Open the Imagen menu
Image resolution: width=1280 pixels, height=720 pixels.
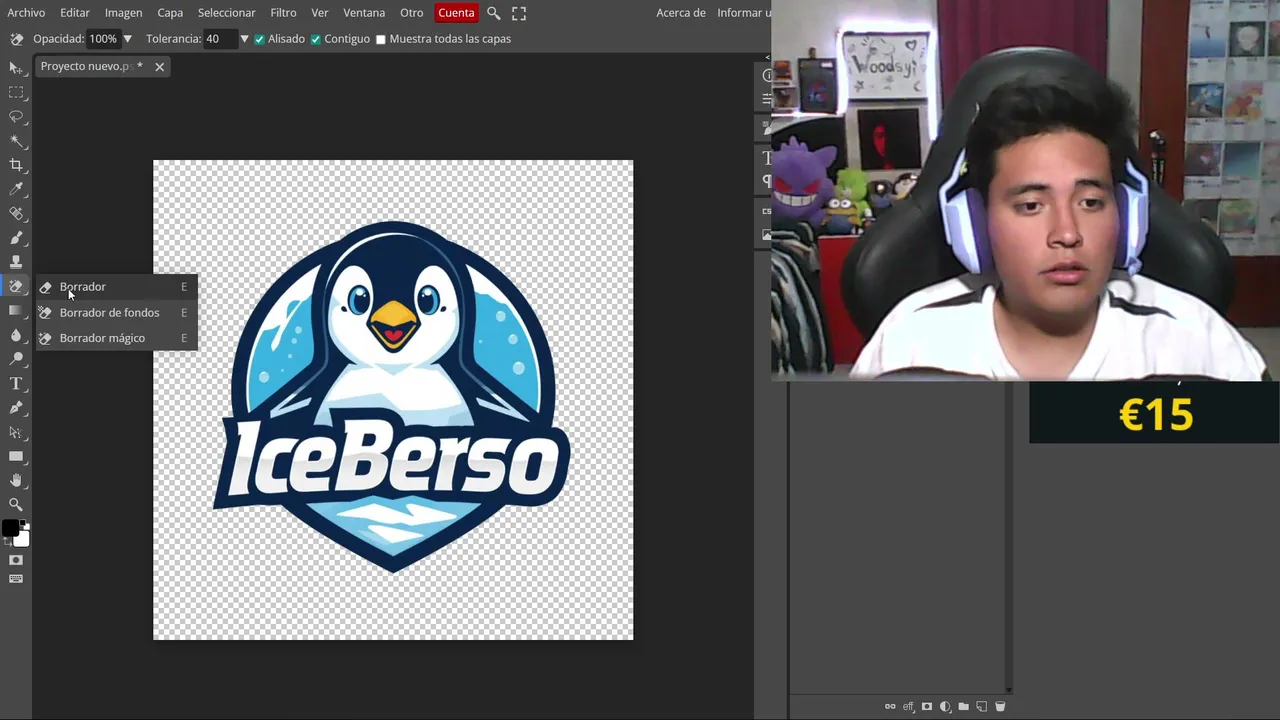pos(123,13)
